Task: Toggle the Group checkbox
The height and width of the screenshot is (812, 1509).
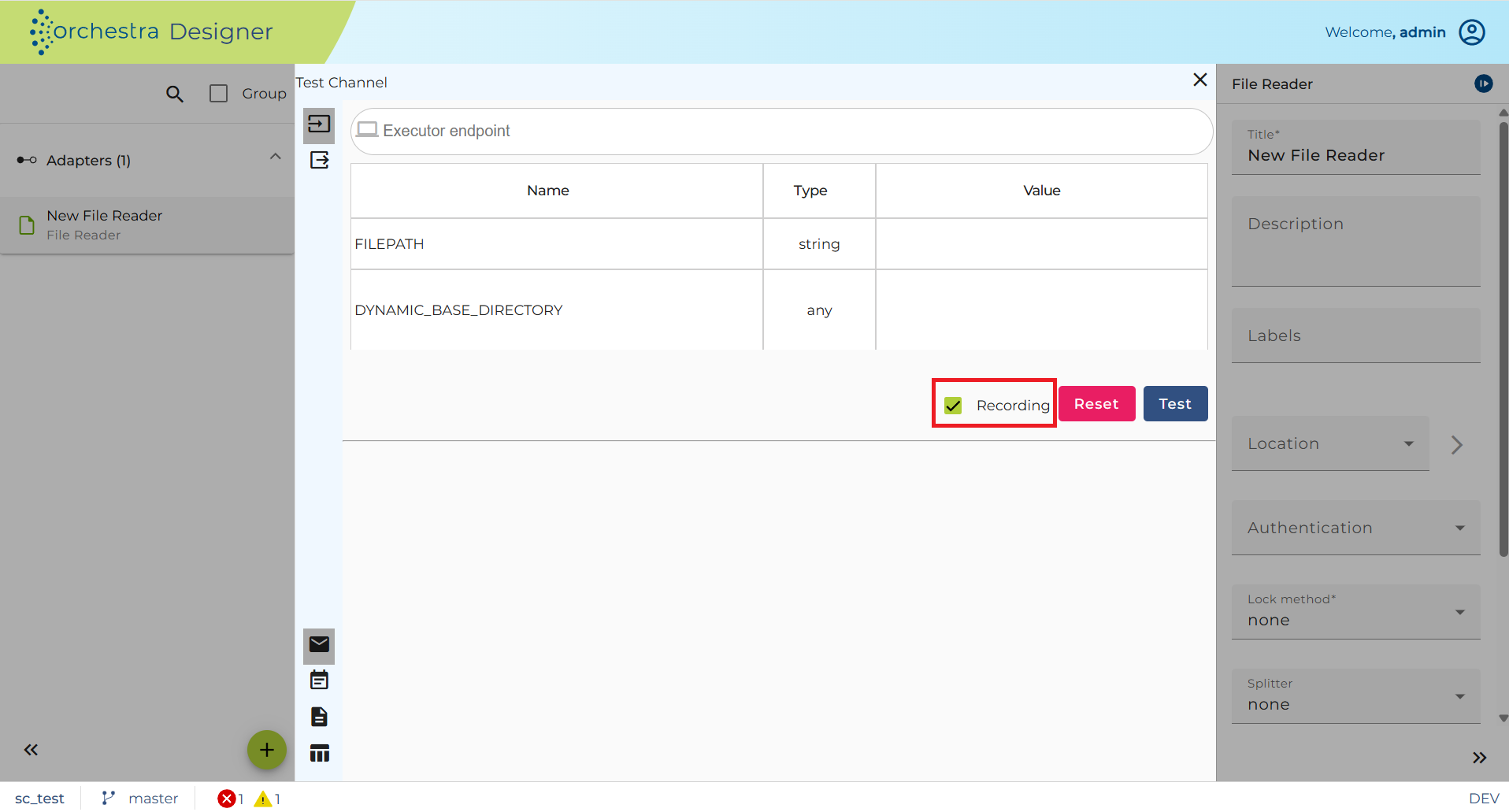Action: point(219,94)
